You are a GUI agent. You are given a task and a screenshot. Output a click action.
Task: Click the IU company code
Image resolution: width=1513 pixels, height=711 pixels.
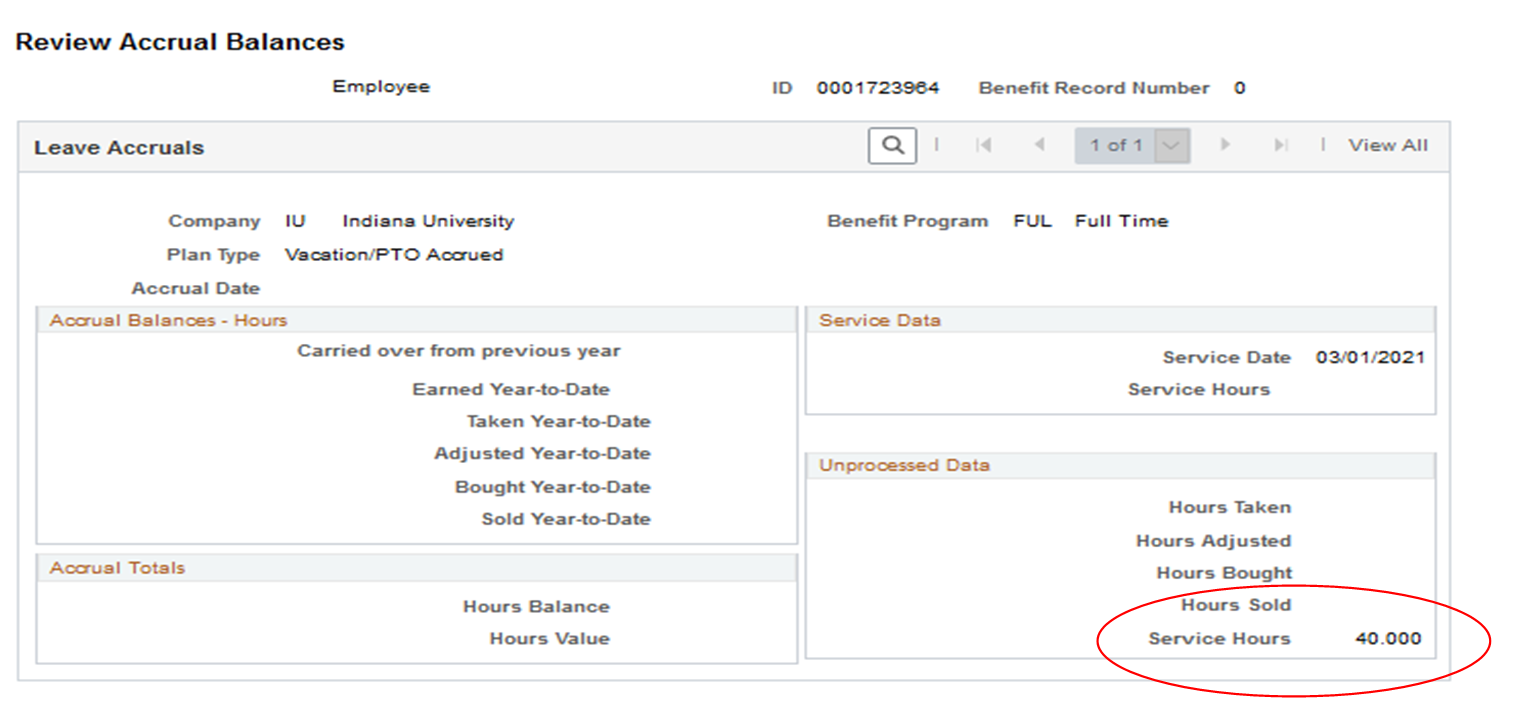point(295,221)
